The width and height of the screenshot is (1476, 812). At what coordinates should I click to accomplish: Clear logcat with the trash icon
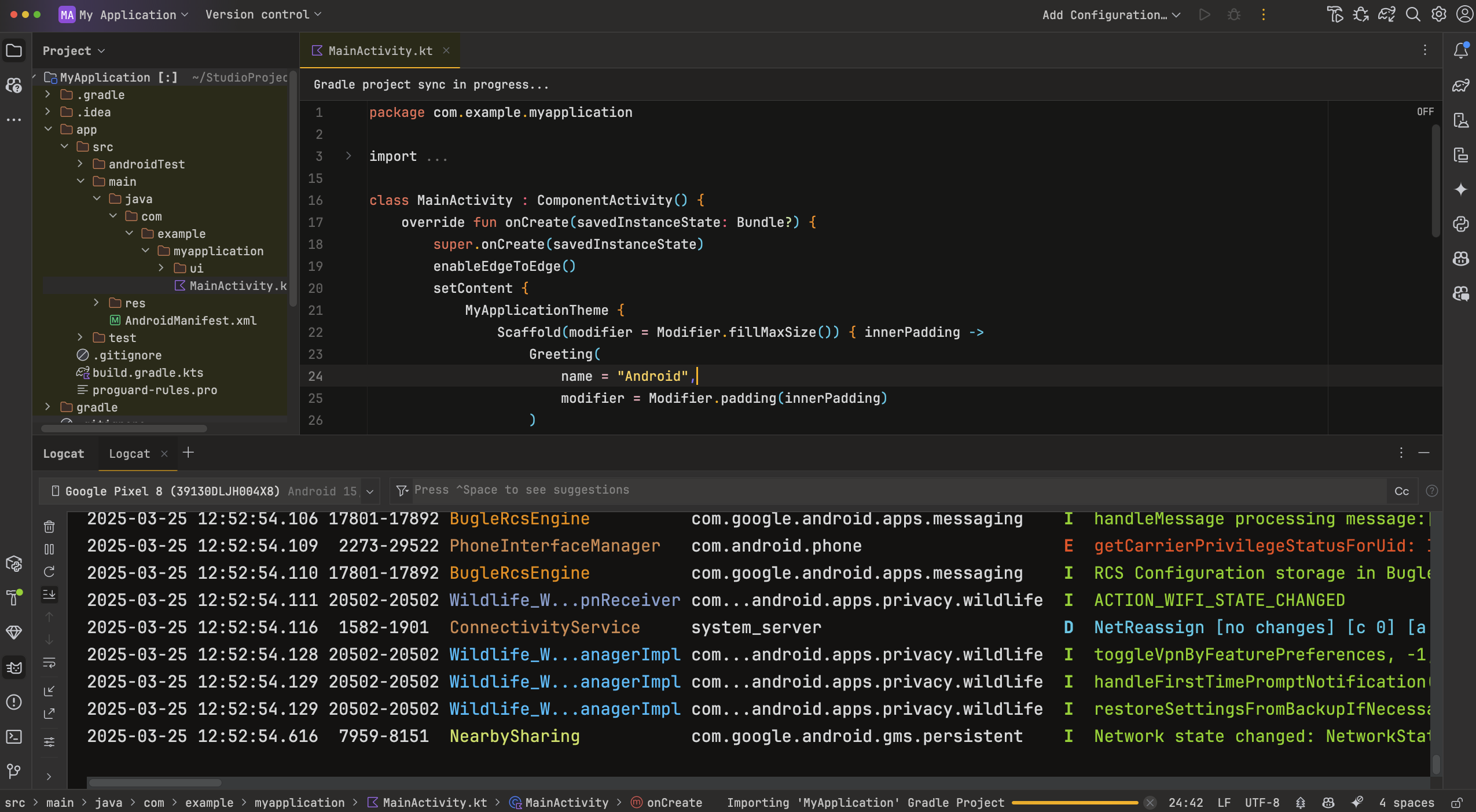[x=49, y=526]
